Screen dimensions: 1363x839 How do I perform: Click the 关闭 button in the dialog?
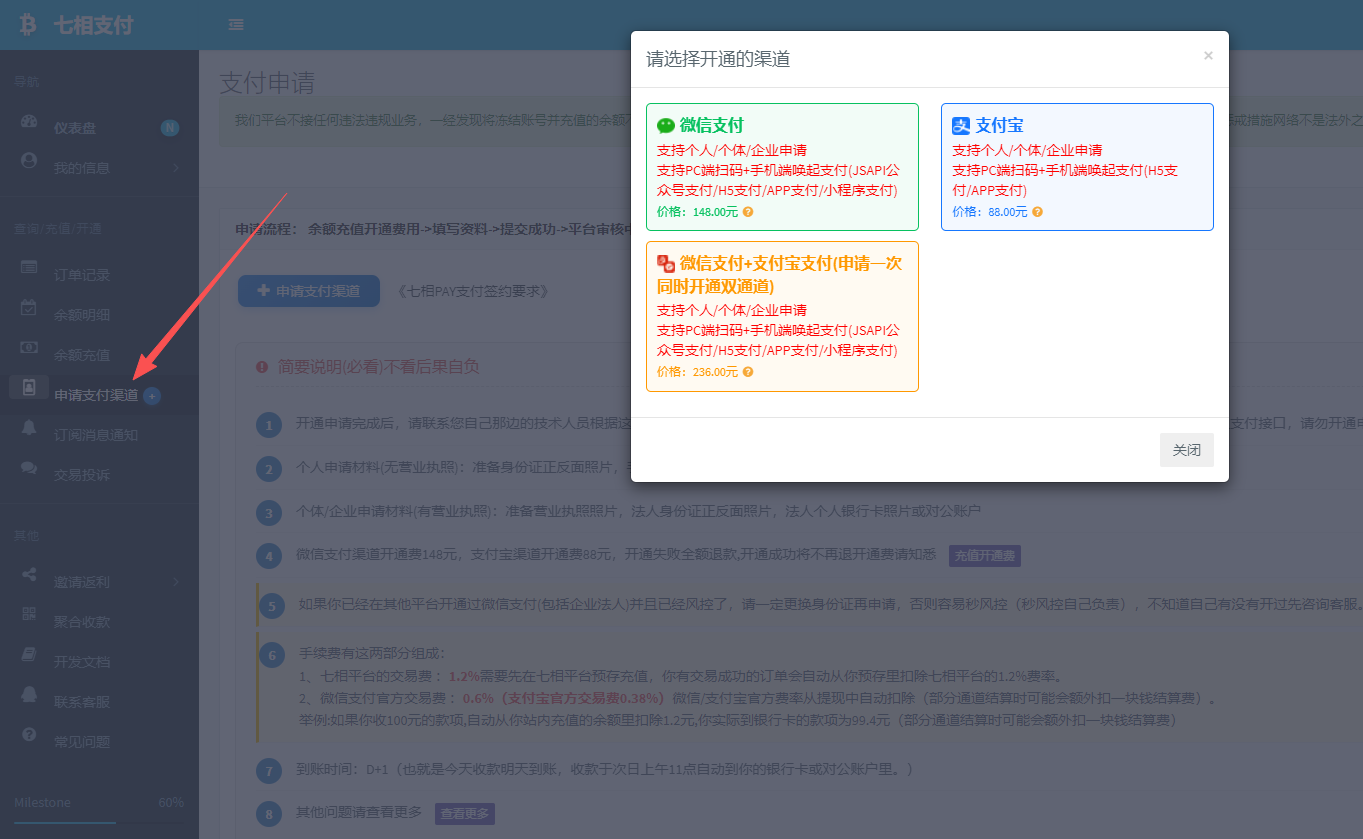click(x=1187, y=450)
